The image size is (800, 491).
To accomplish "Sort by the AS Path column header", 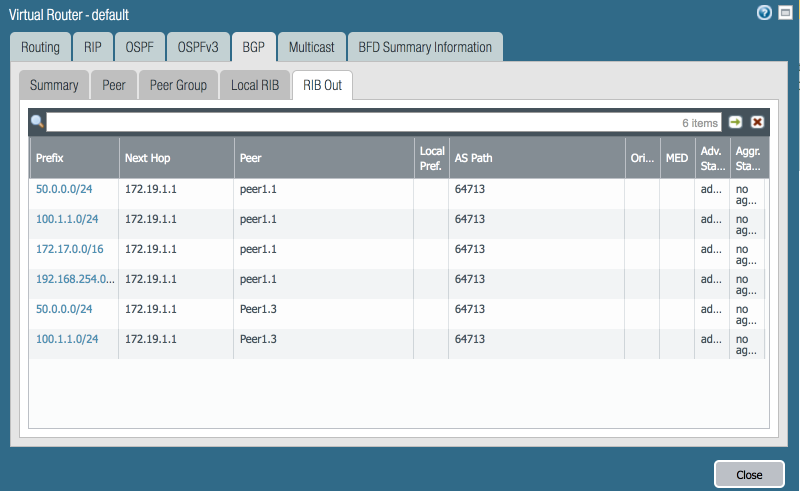I will pos(535,158).
